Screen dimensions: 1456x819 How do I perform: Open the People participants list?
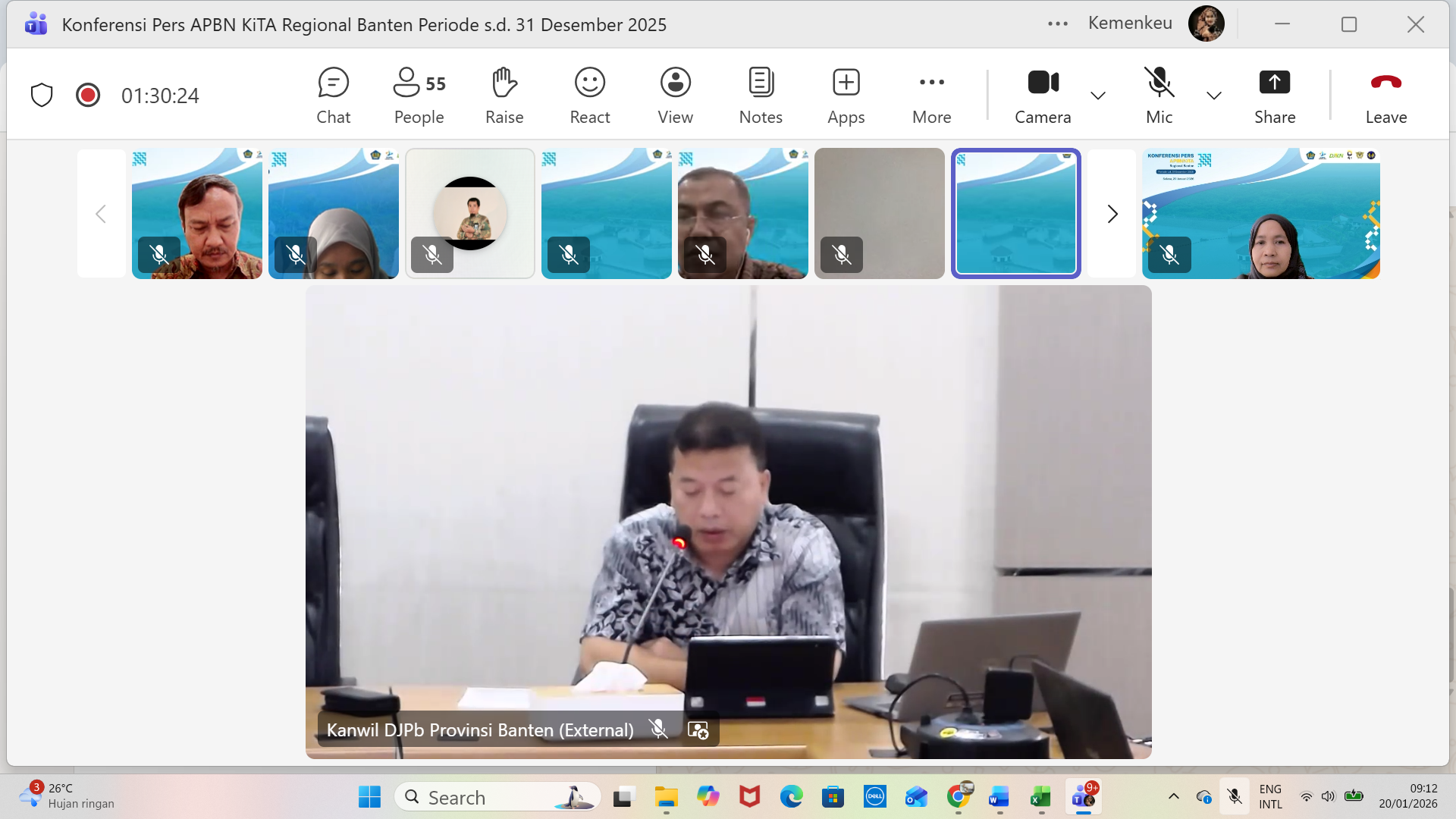coord(419,96)
